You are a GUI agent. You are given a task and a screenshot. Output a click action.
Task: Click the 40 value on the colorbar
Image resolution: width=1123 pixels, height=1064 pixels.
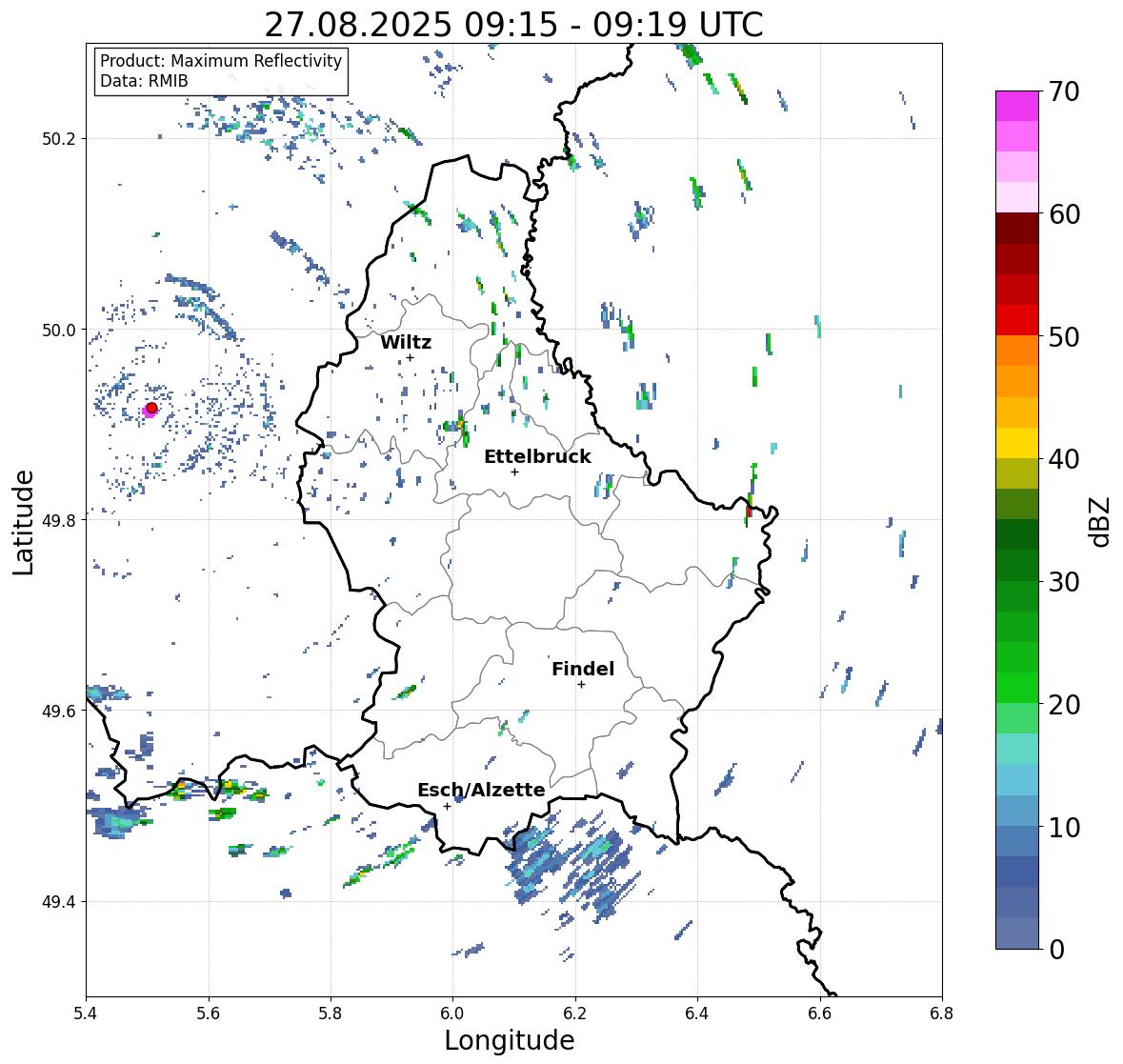[x=1064, y=459]
